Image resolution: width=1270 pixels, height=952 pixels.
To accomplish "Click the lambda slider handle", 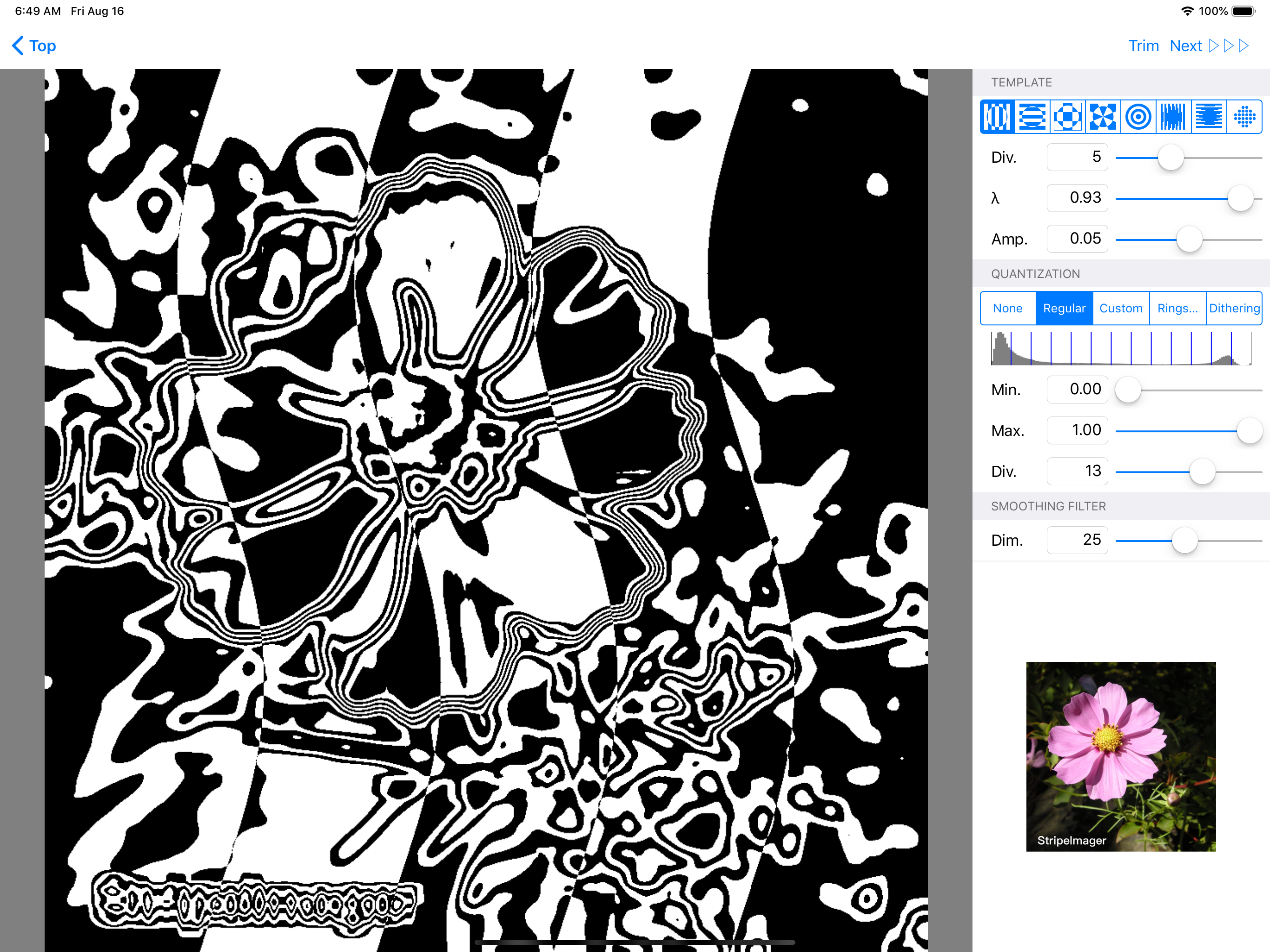I will [x=1240, y=198].
